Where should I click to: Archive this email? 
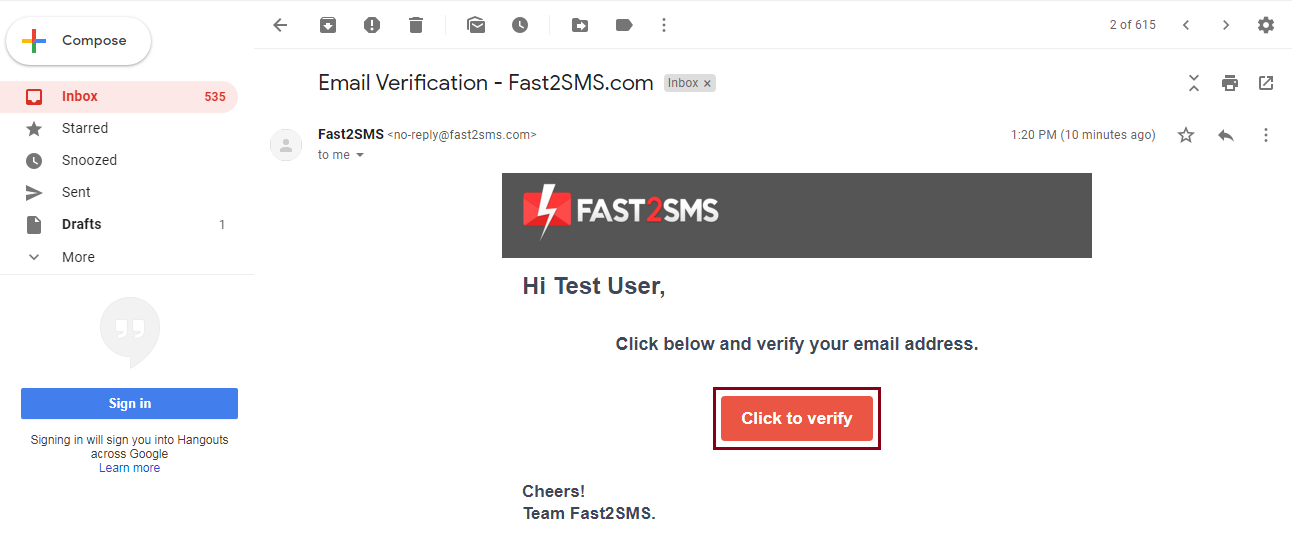click(328, 25)
